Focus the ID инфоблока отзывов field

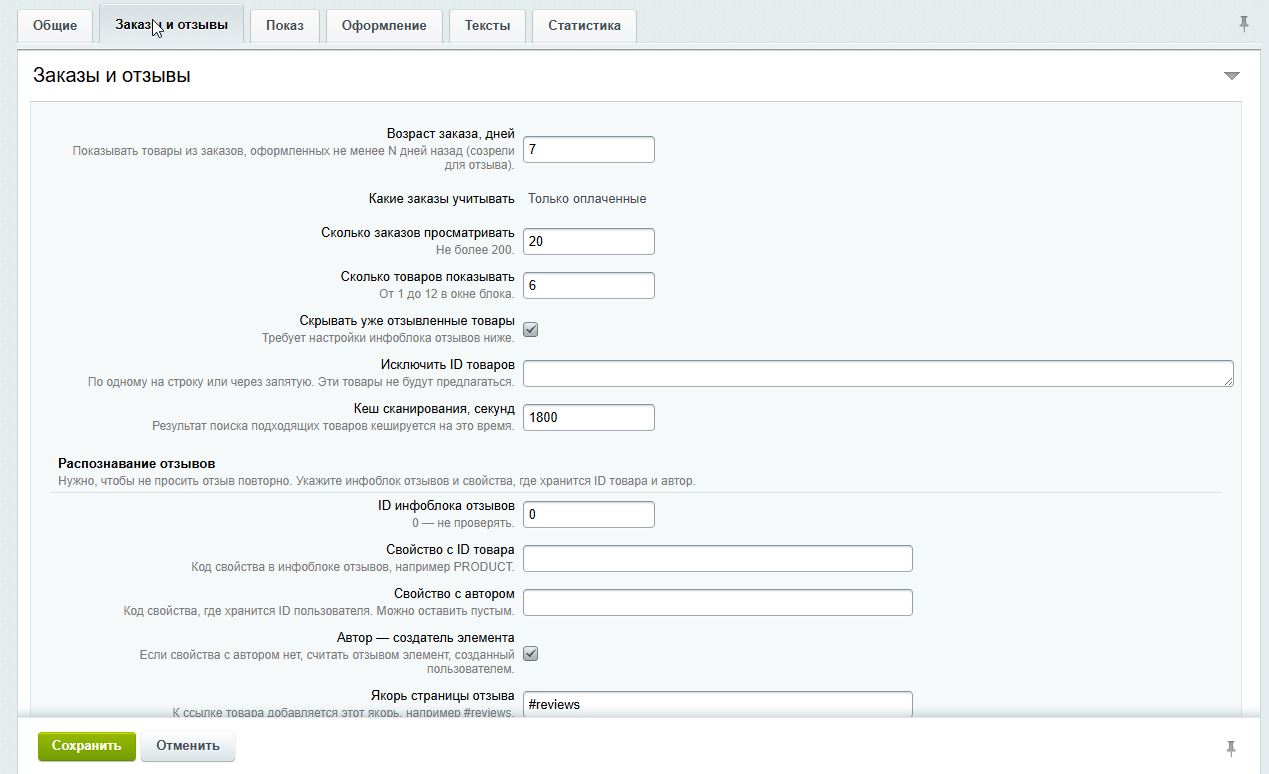[589, 514]
